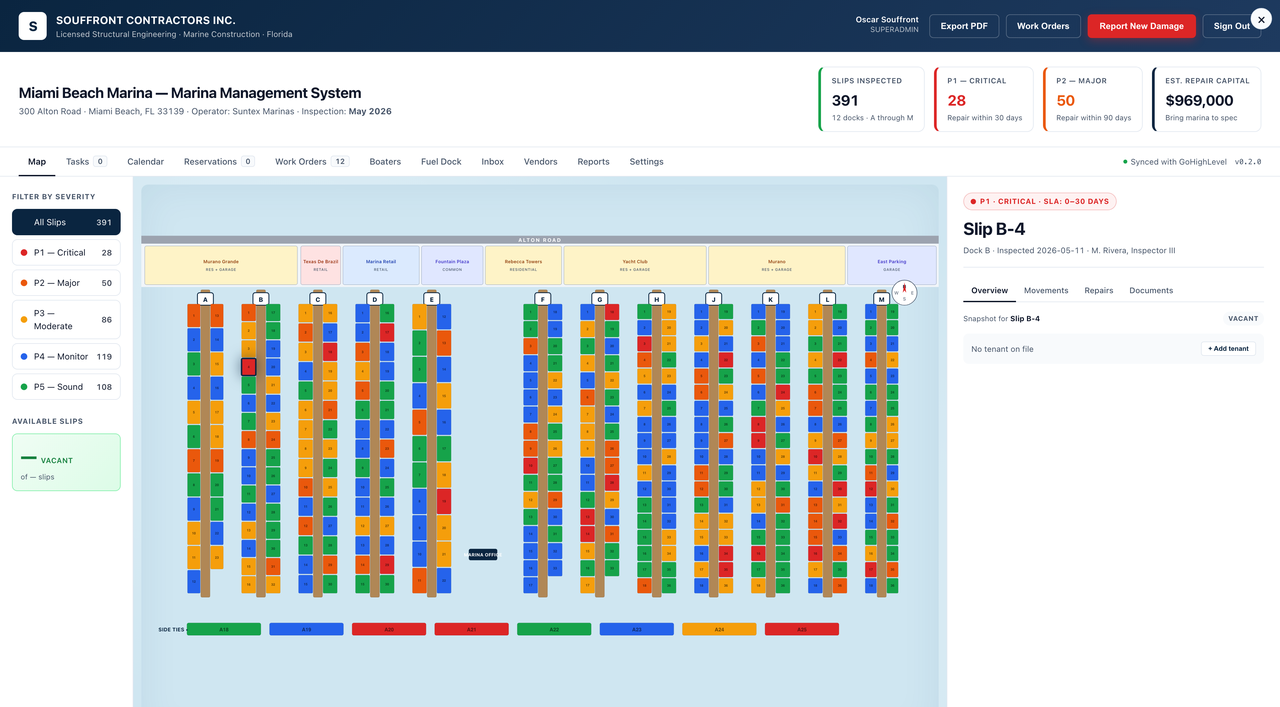Click the Est. Repair Capital $969,000 card
The width and height of the screenshot is (1280, 707).
coord(1206,99)
